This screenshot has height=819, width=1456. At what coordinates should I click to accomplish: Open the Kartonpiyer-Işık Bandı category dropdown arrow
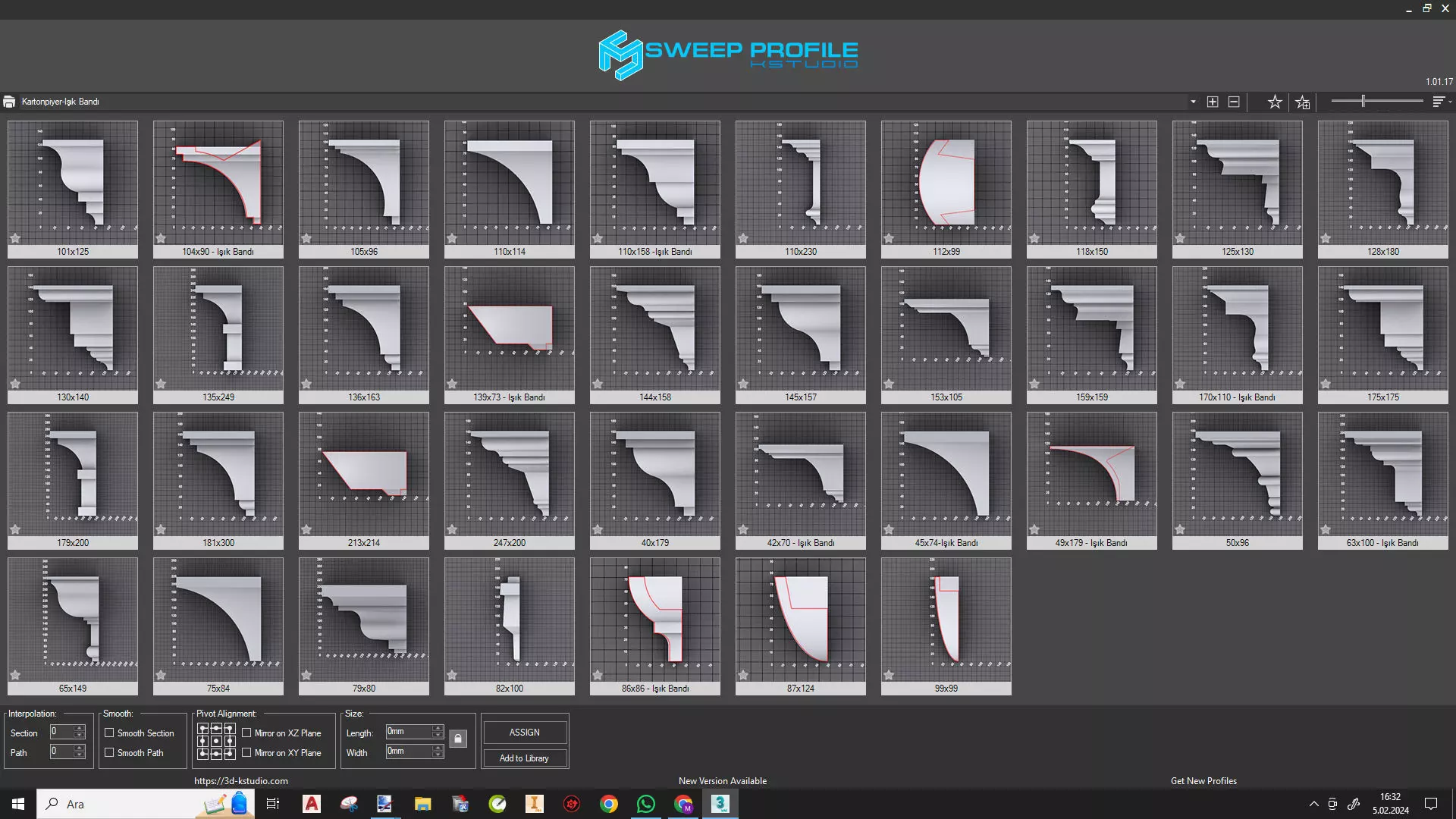1193,102
